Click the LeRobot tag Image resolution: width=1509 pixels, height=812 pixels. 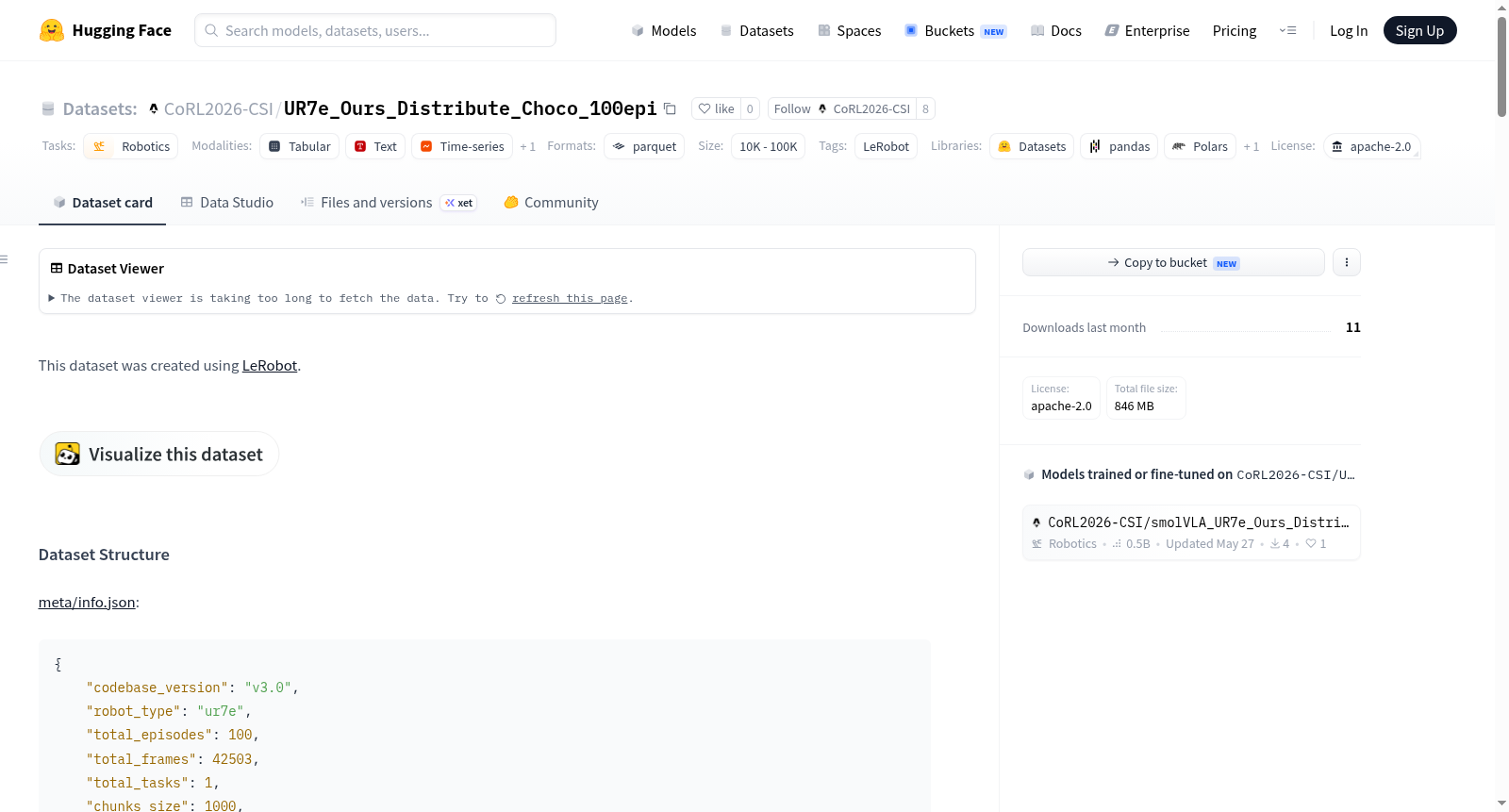point(887,146)
